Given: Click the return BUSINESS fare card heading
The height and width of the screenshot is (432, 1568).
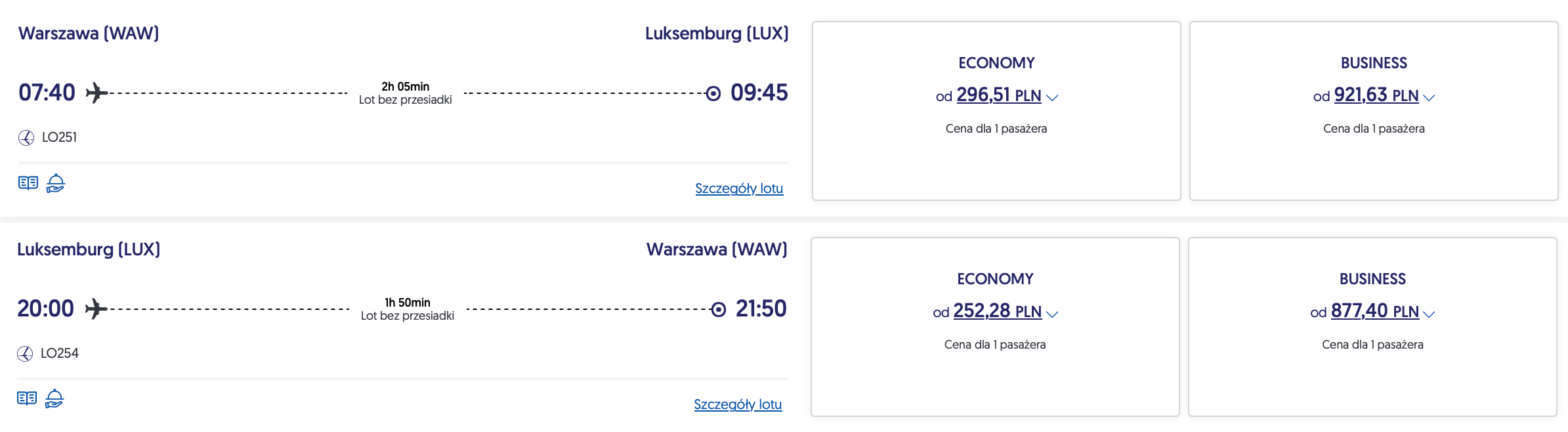Looking at the screenshot, I should (1372, 279).
